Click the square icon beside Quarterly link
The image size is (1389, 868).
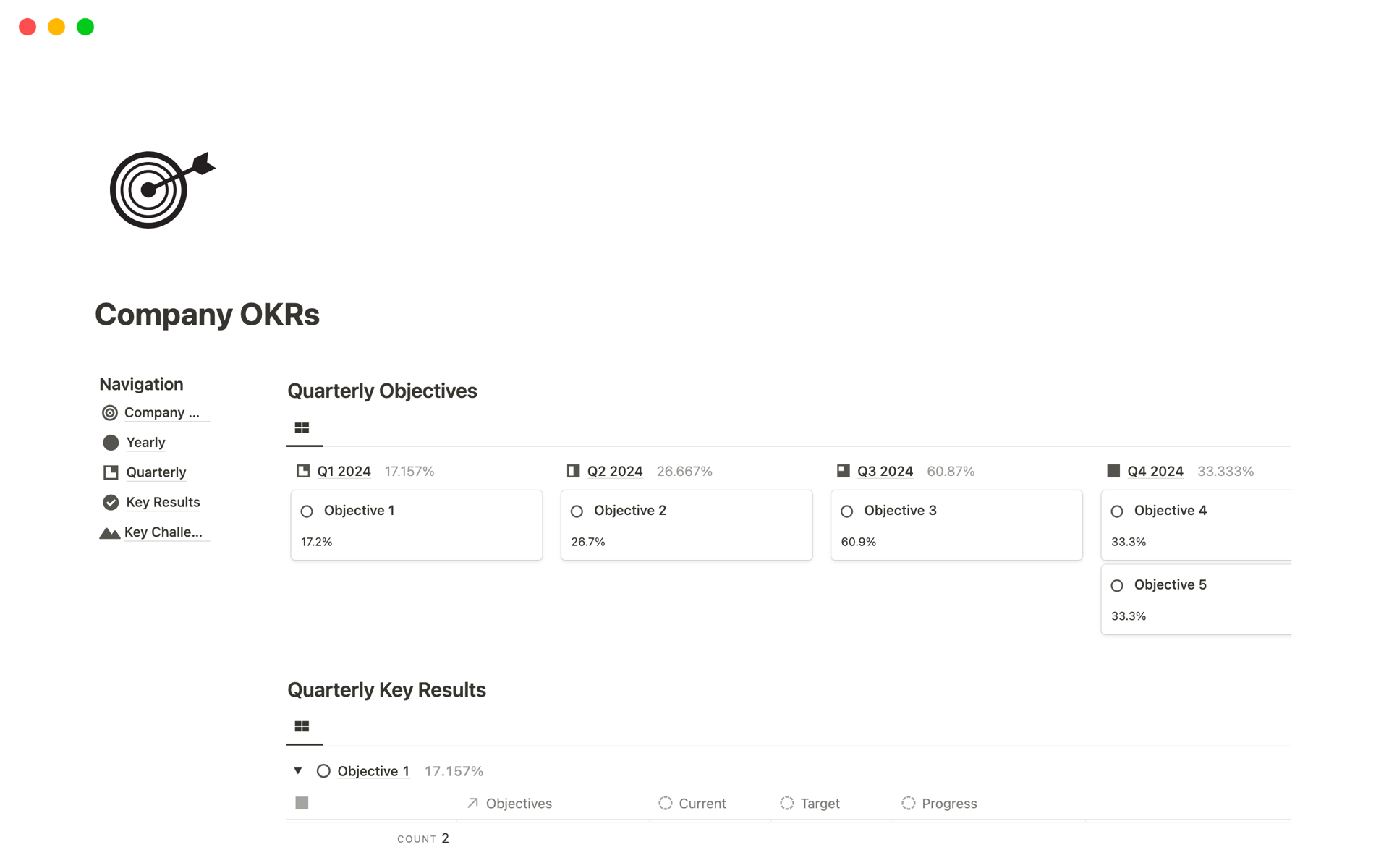pos(111,472)
